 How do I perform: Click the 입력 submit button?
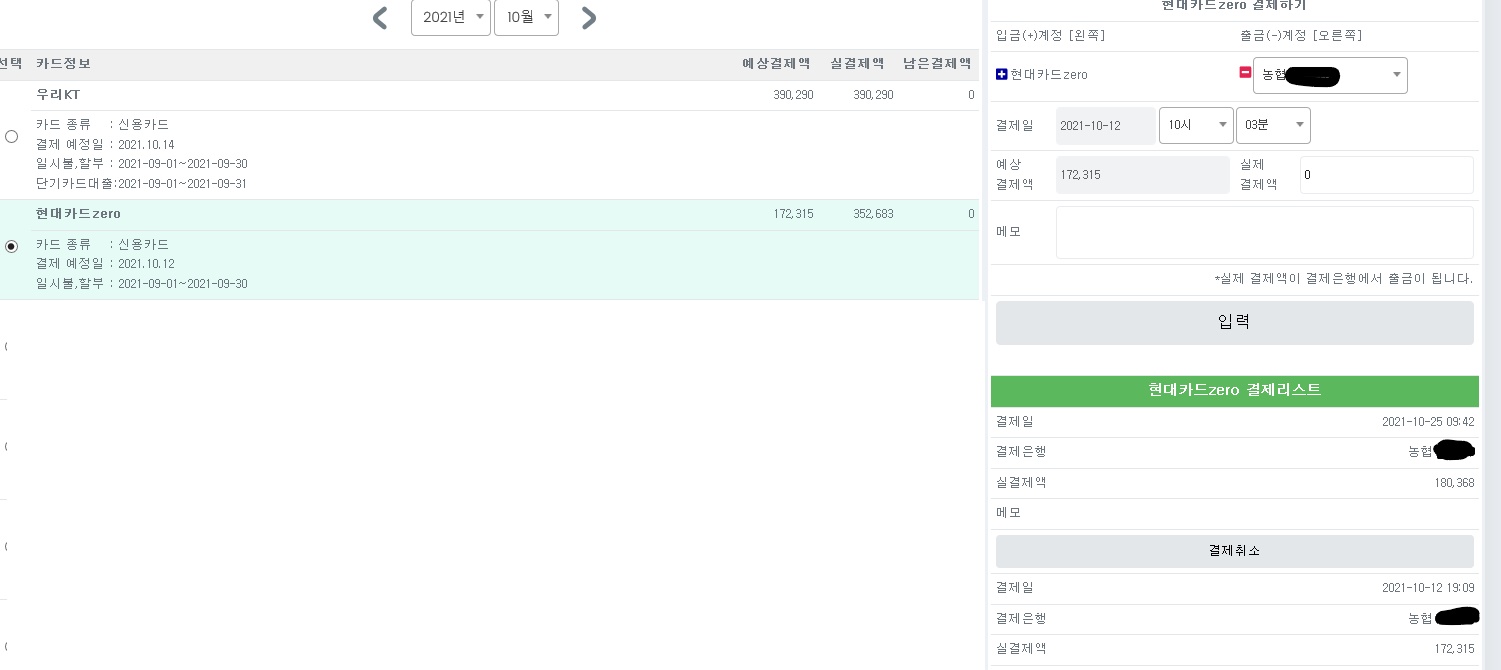1234,322
